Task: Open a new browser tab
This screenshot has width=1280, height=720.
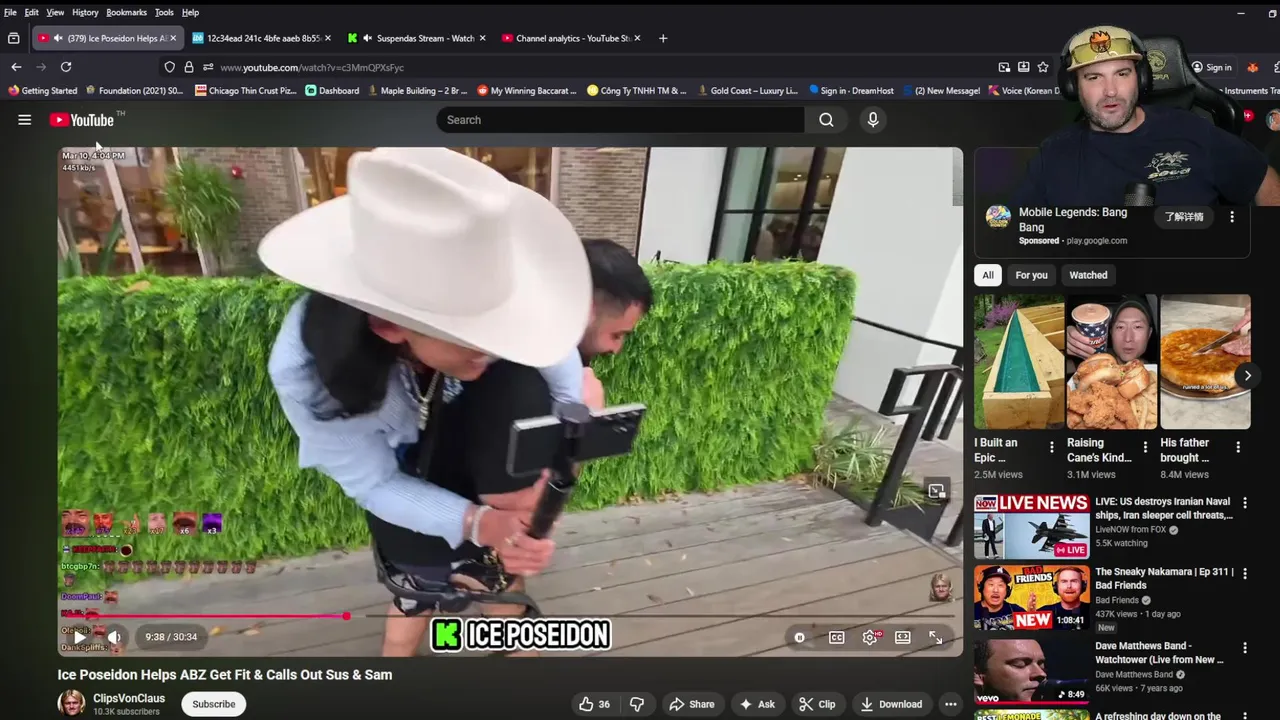Action: pyautogui.click(x=663, y=38)
